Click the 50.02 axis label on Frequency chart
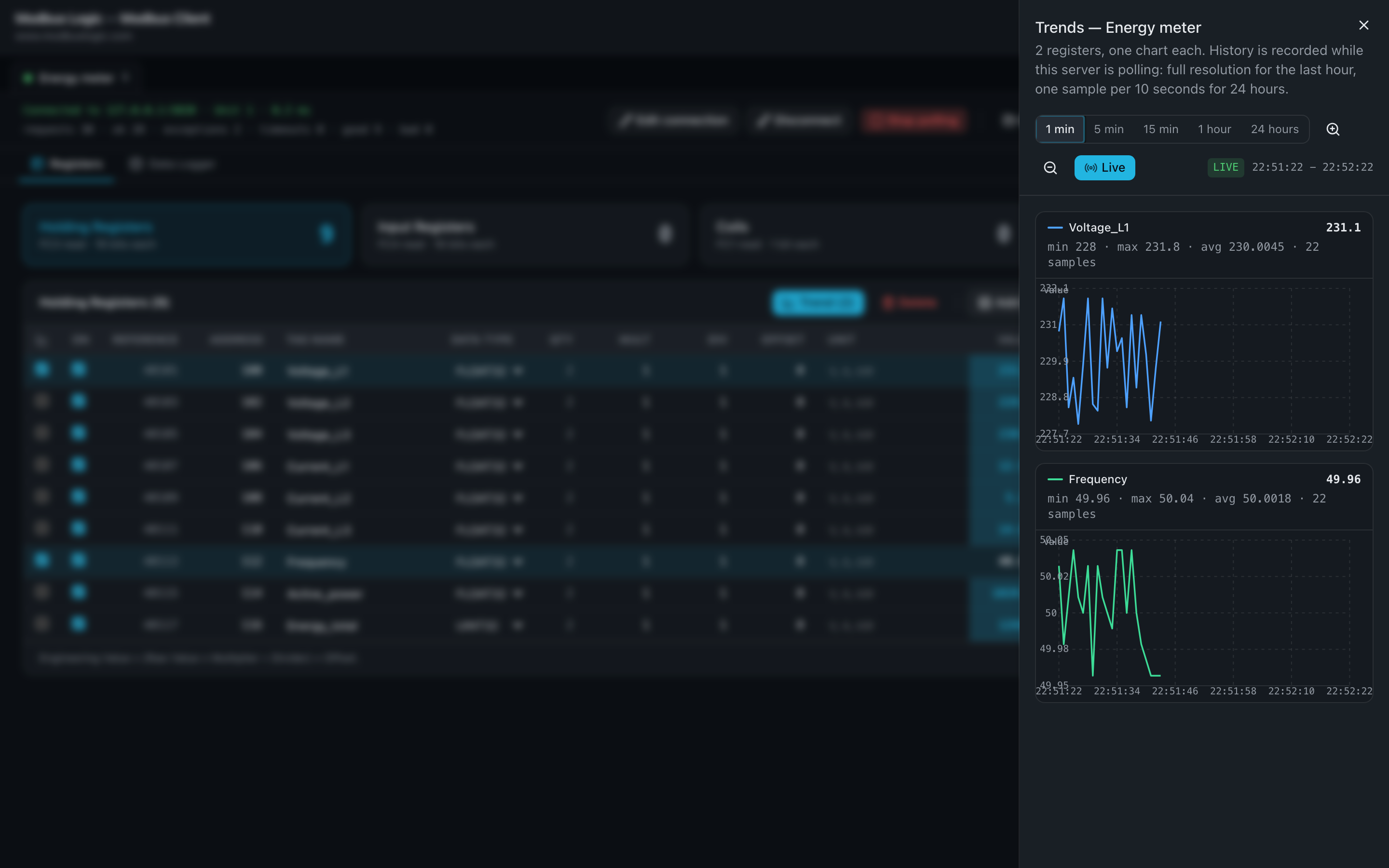This screenshot has width=1389, height=868. click(x=1054, y=576)
